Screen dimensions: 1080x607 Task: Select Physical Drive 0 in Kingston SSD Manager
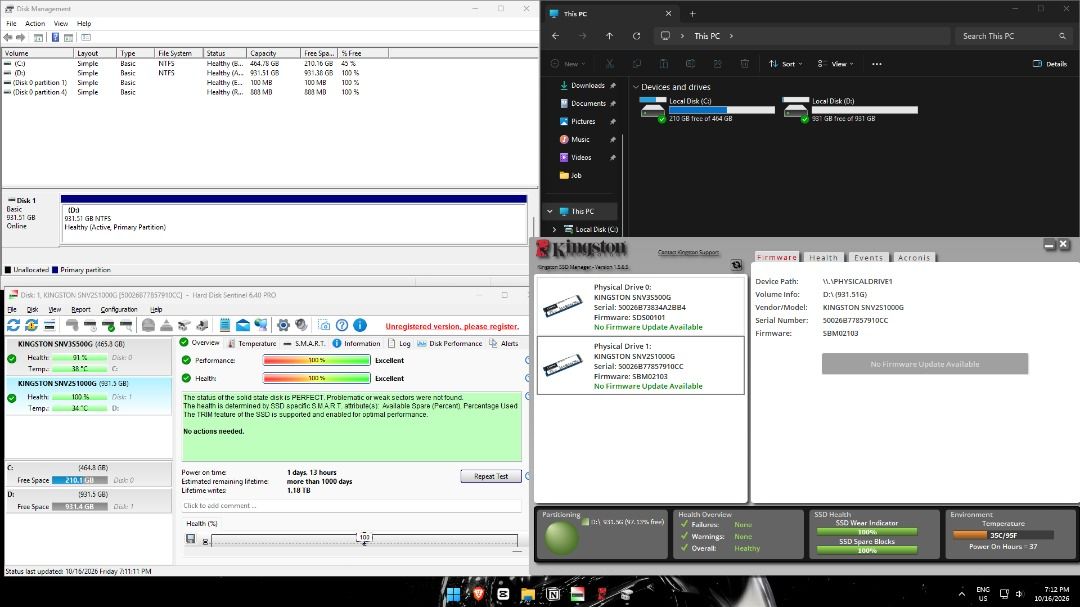click(641, 307)
